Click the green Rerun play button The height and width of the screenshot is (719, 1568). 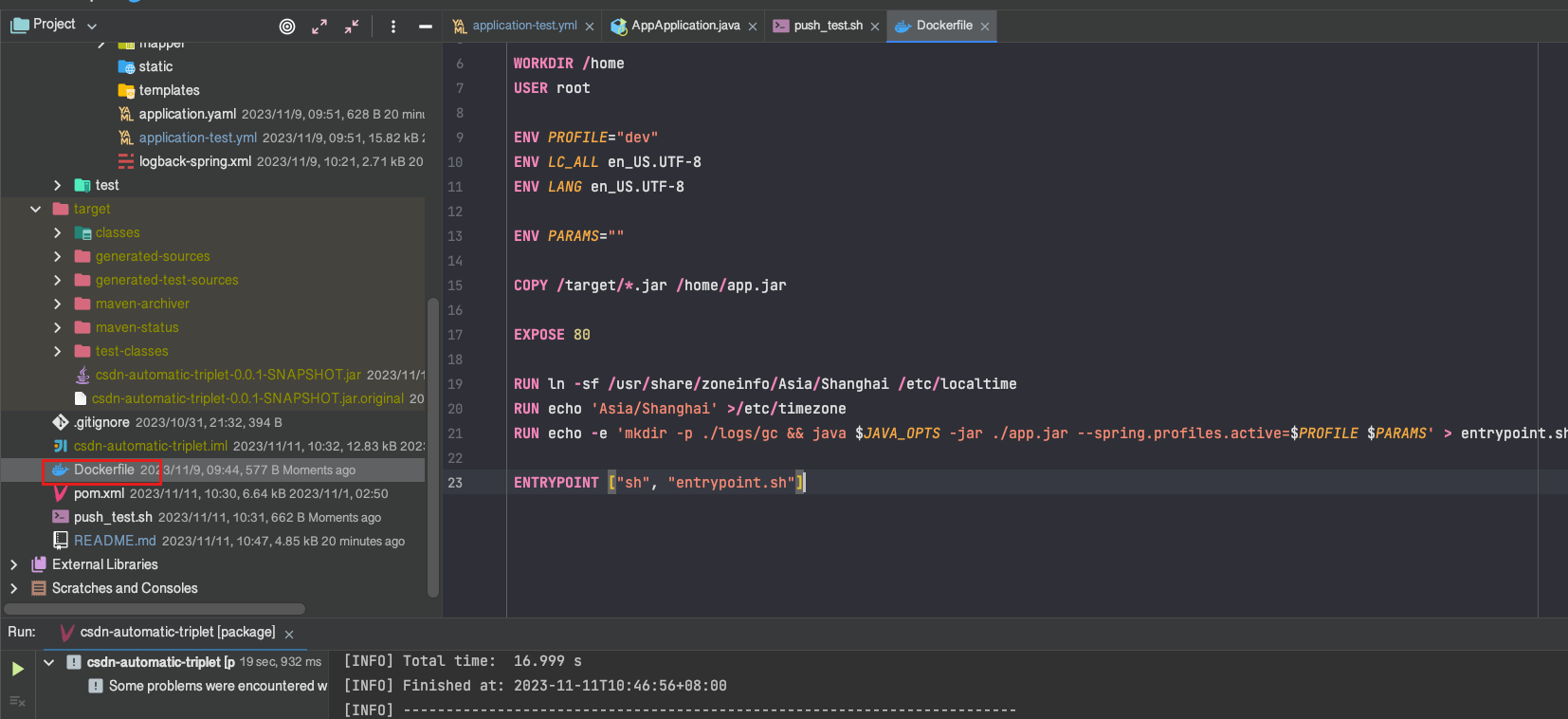[x=17, y=669]
